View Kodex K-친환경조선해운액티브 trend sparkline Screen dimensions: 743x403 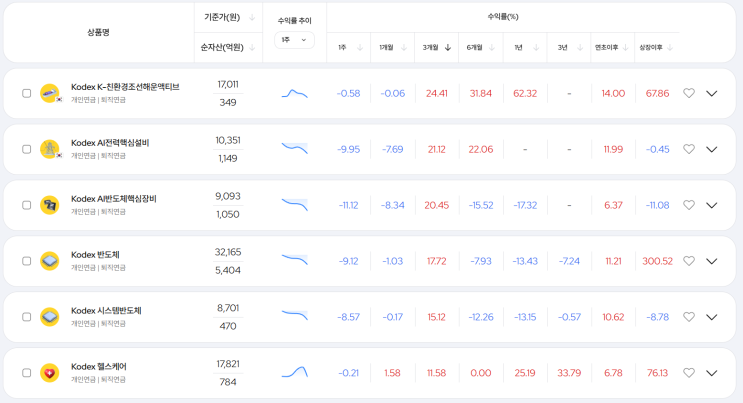[294, 93]
